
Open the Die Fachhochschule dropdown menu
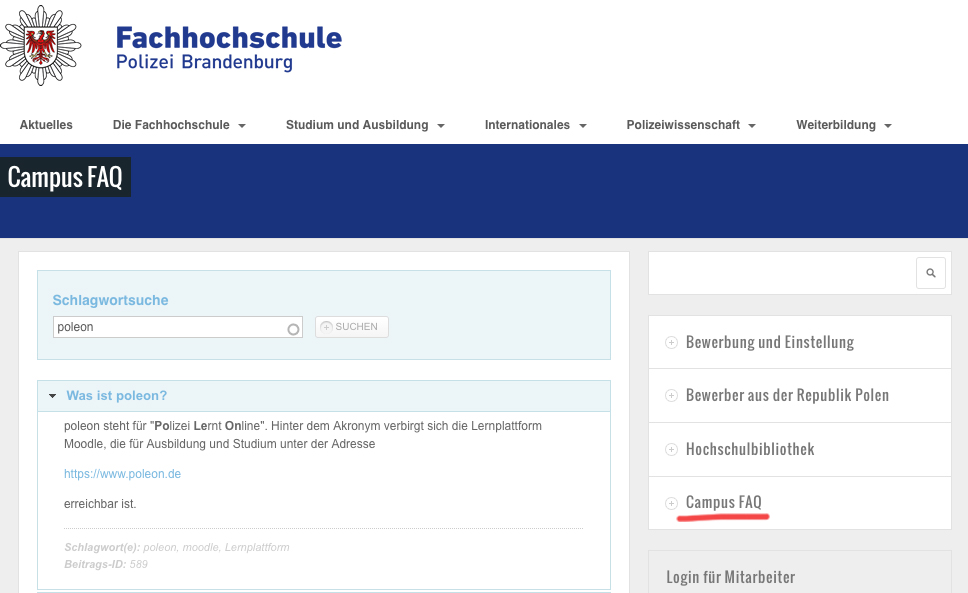179,125
